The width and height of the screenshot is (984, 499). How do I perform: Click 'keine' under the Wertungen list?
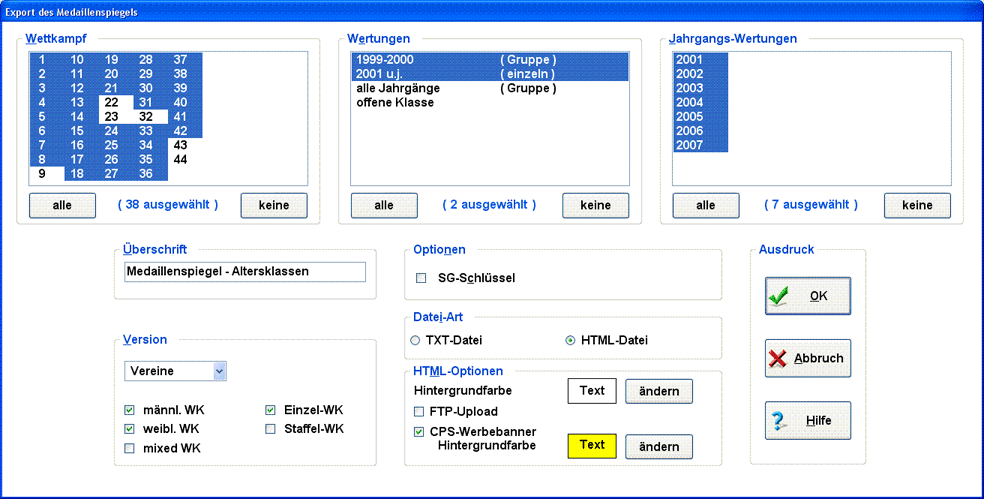595,205
